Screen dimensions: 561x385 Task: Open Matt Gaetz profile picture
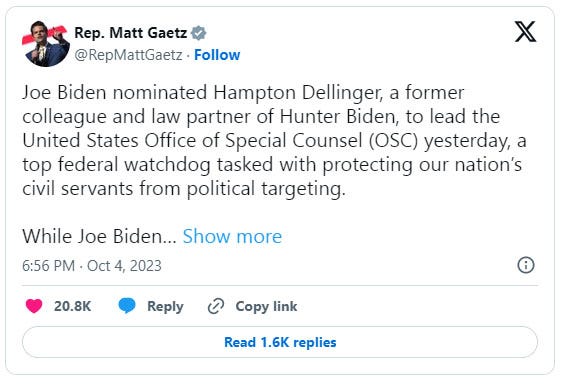coord(46,44)
